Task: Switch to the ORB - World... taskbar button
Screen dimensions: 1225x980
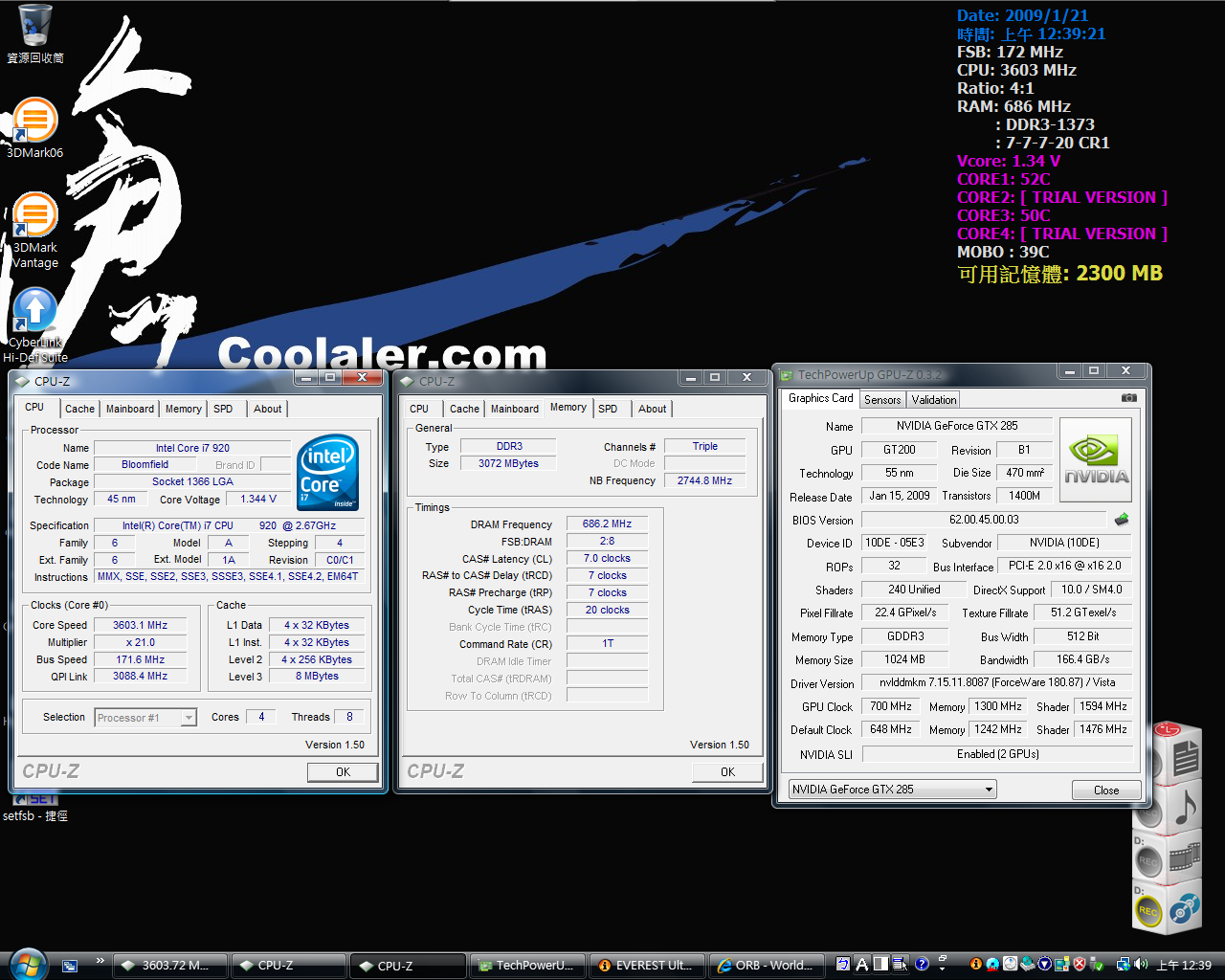Action: pyautogui.click(x=766, y=966)
